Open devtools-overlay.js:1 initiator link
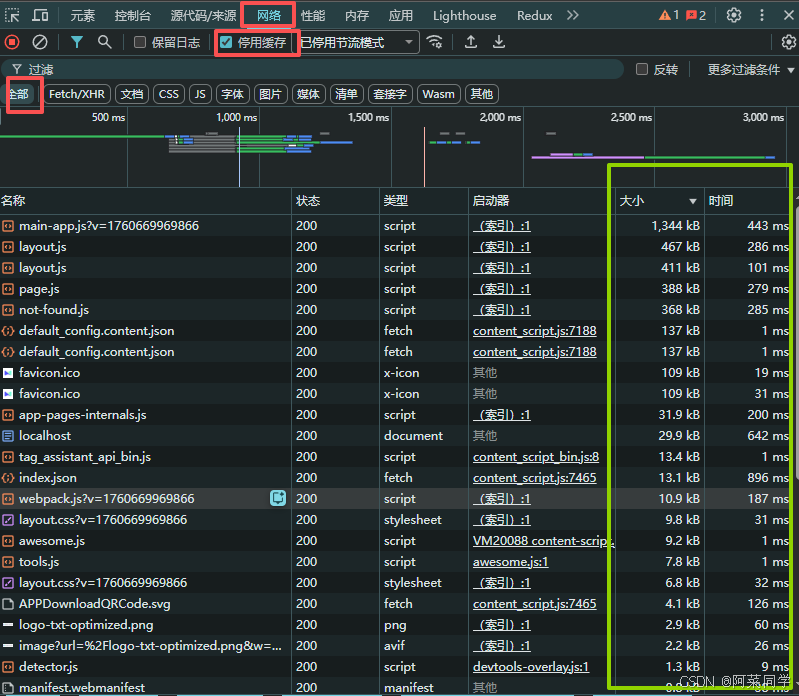The width and height of the screenshot is (799, 696). coord(531,667)
